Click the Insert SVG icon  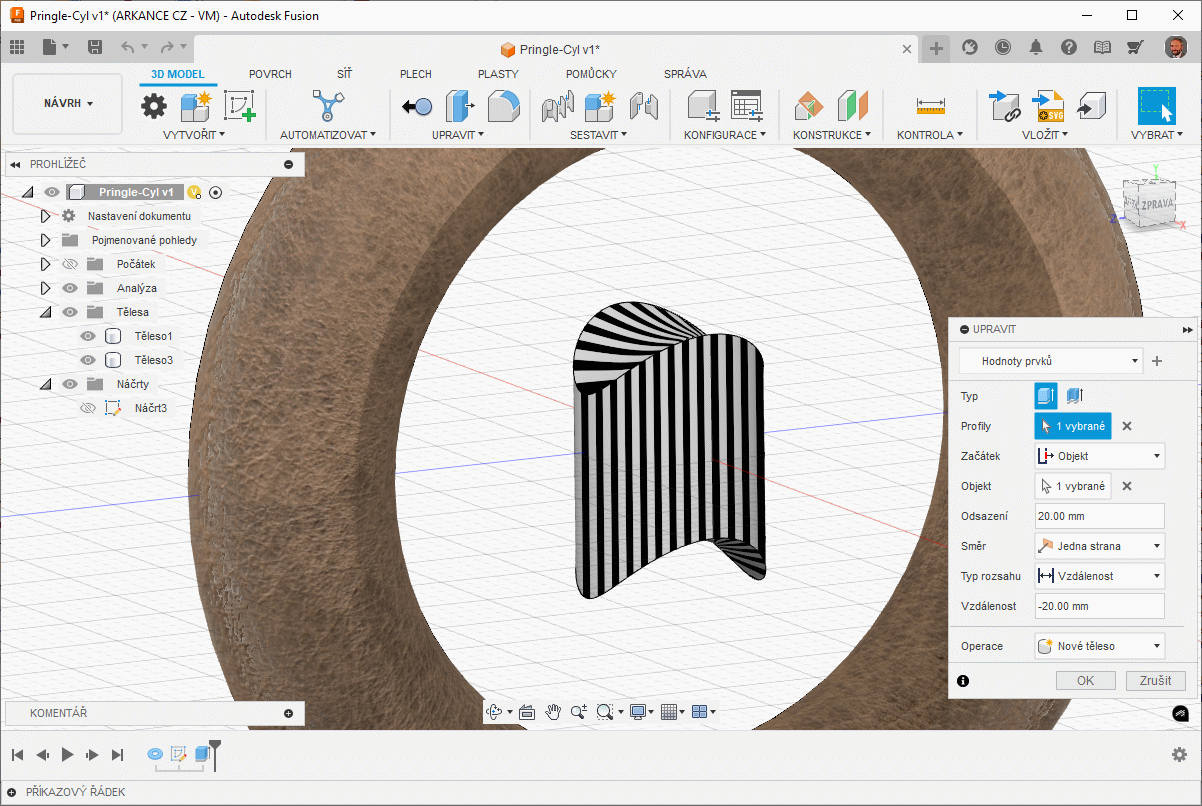click(x=1048, y=106)
